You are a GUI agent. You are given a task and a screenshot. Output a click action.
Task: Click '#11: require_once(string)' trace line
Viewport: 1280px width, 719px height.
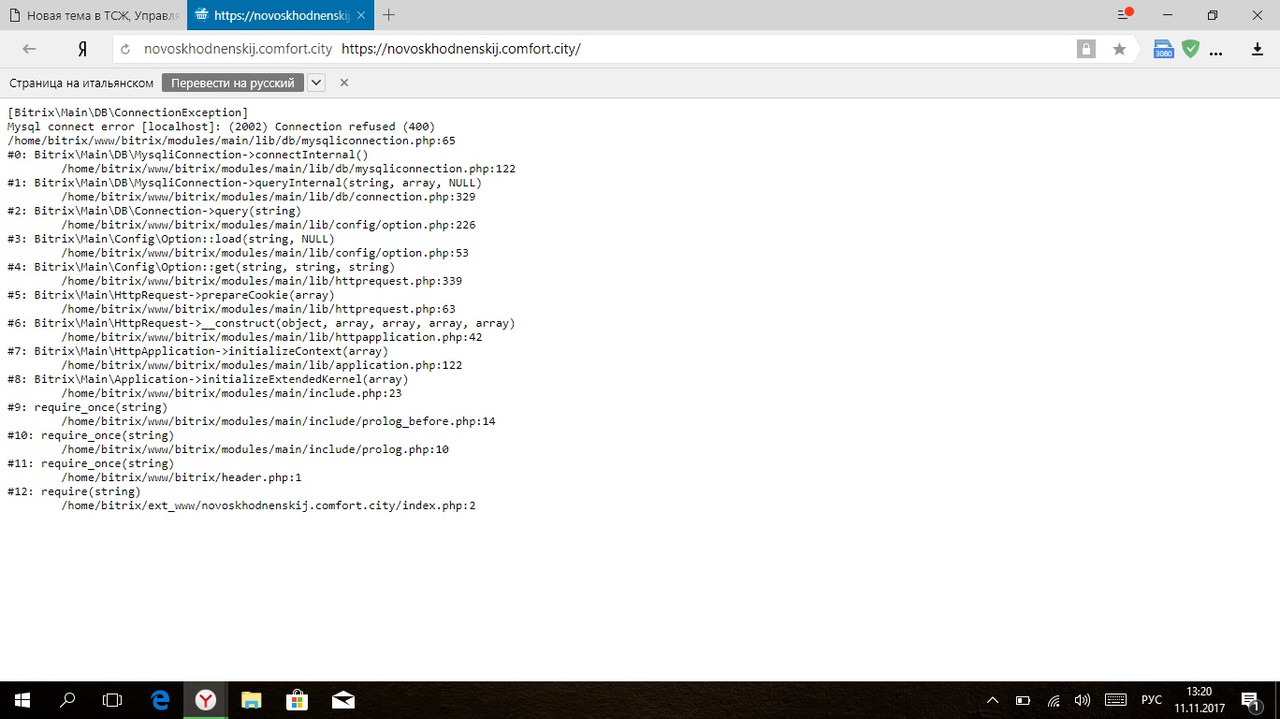point(91,463)
